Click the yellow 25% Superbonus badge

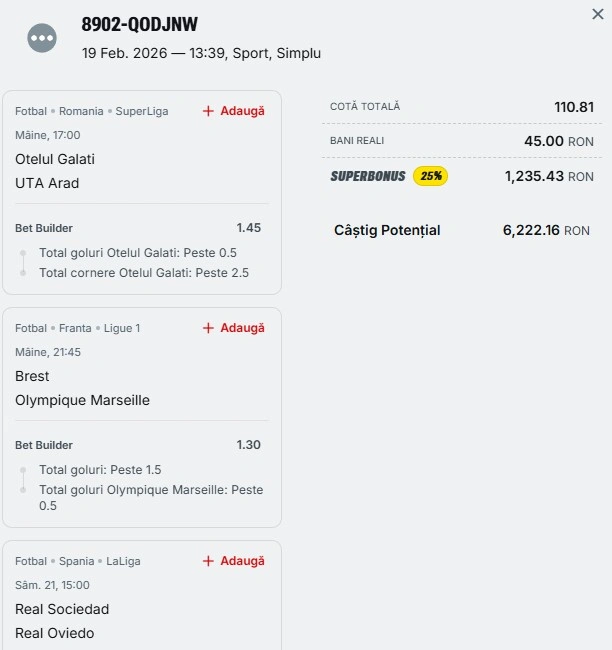click(430, 176)
